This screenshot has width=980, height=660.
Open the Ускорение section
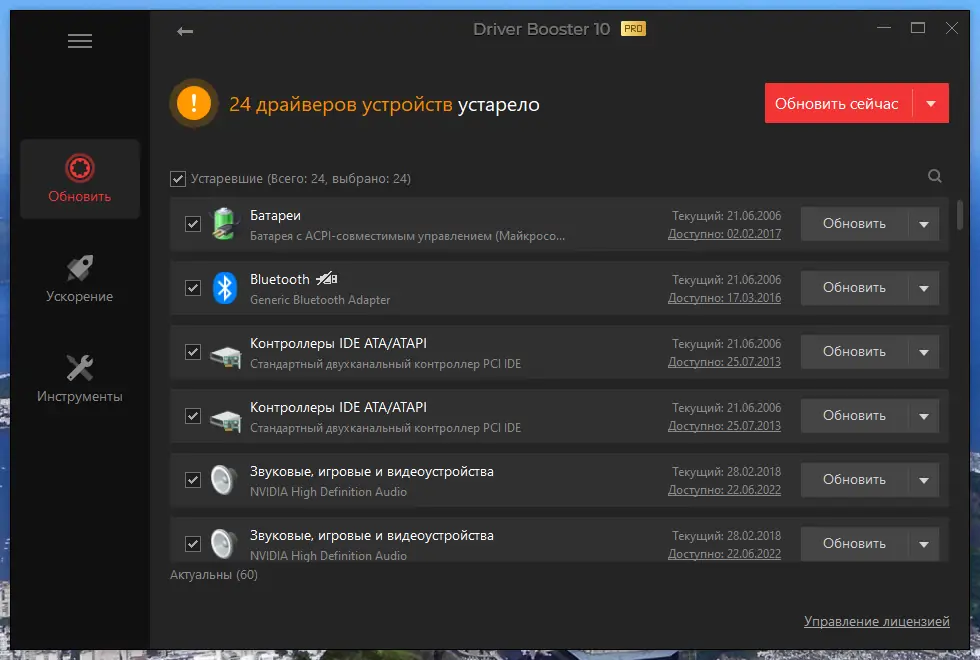click(x=80, y=279)
